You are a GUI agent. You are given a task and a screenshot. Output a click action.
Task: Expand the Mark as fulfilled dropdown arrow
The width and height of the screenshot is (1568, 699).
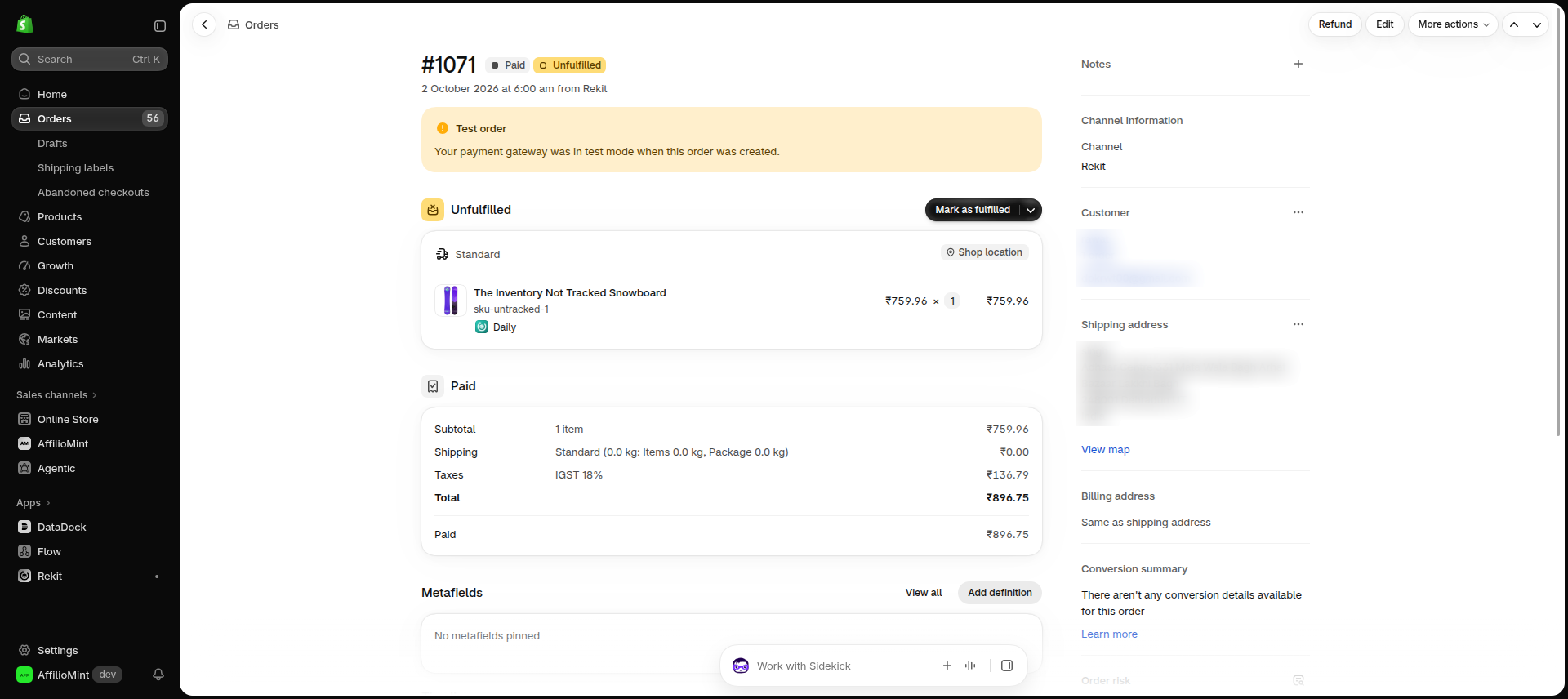point(1031,210)
